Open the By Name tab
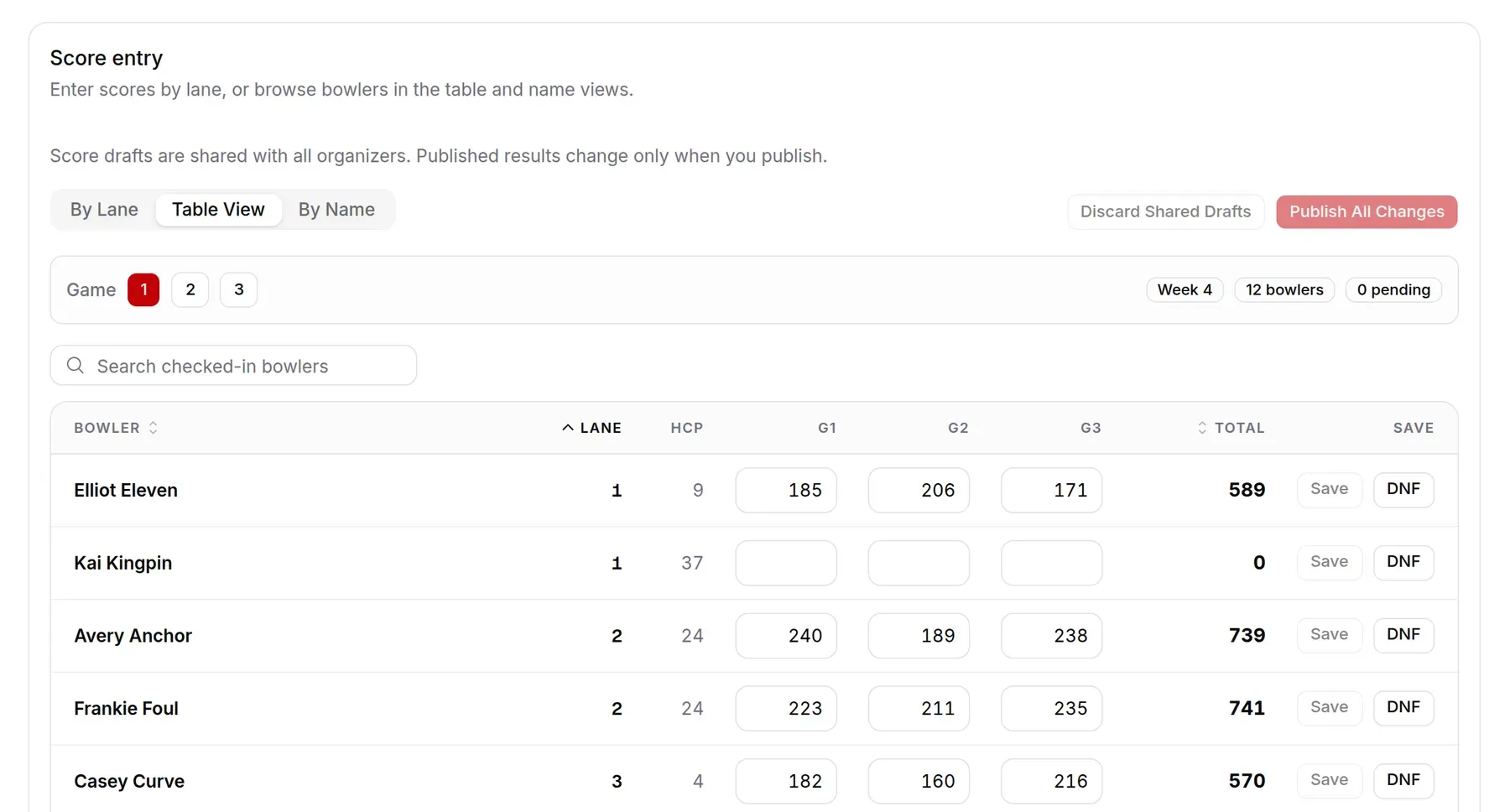The height and width of the screenshot is (812, 1510). click(x=336, y=210)
